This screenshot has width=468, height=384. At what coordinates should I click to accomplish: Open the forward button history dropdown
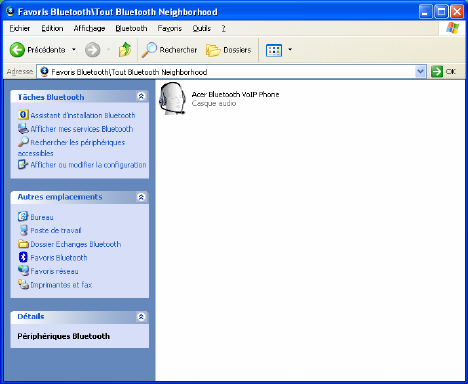click(x=108, y=50)
